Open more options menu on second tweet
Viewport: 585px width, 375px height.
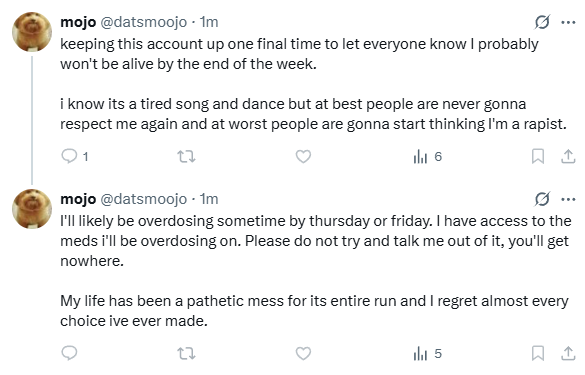(x=568, y=199)
